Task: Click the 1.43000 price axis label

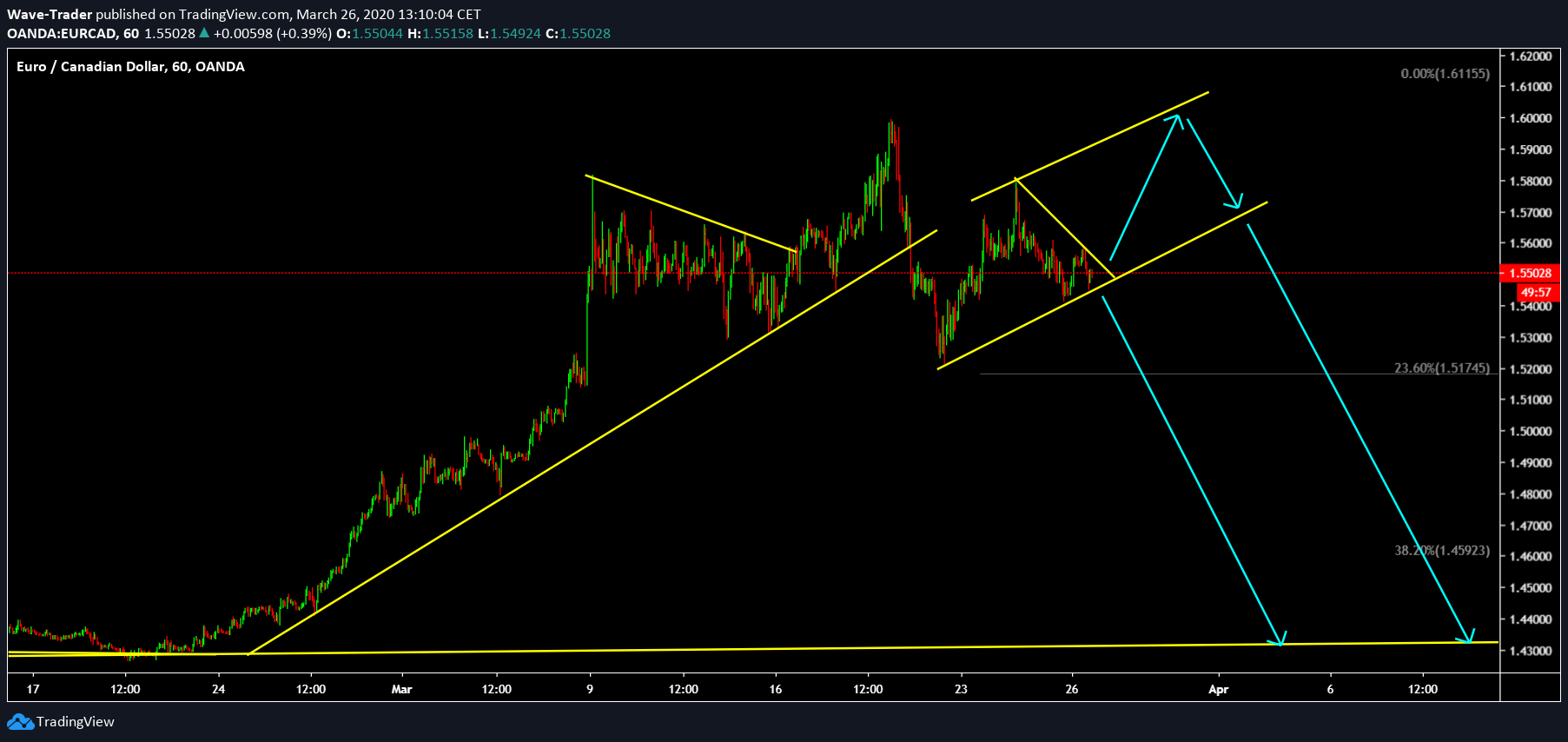Action: [1530, 650]
